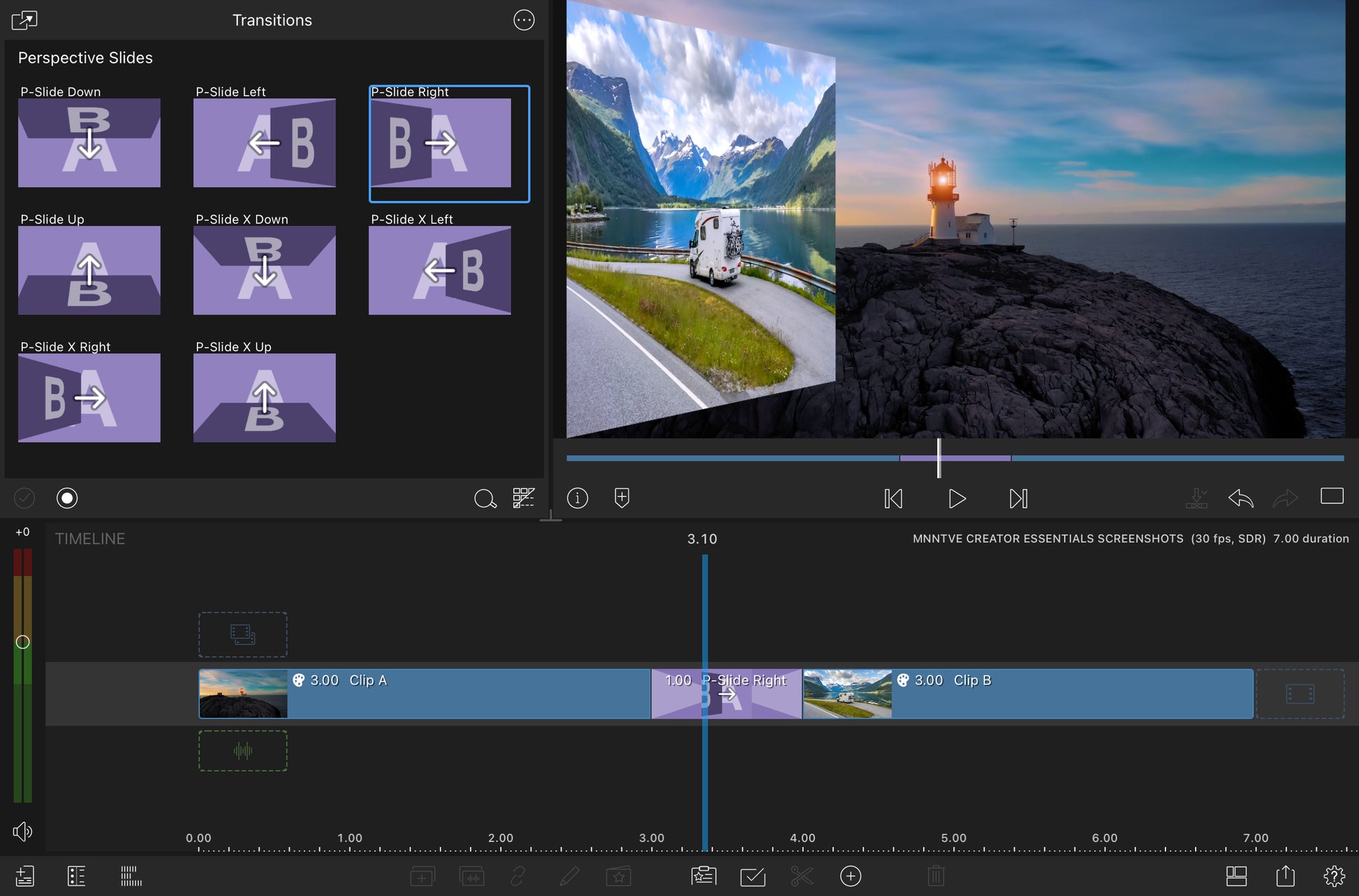This screenshot has width=1359, height=896.
Task: Click the info button under the preview
Action: tap(578, 498)
